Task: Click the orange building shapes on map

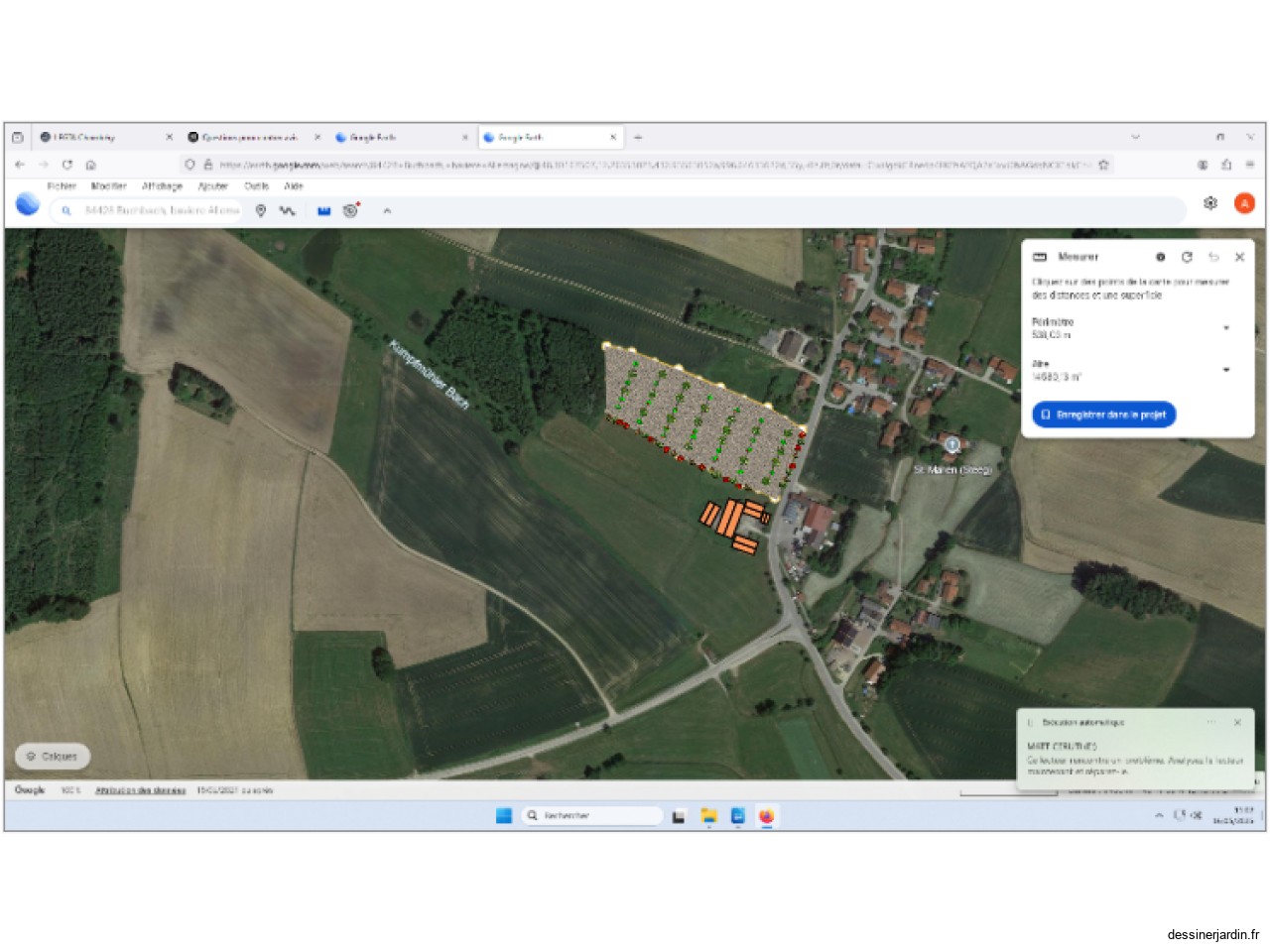Action: [x=735, y=526]
